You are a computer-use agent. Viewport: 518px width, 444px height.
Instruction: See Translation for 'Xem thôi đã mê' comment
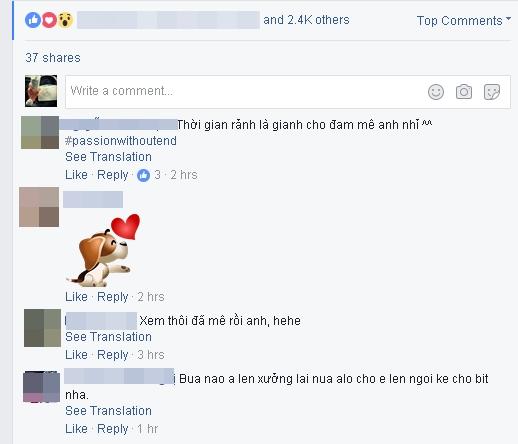[108, 337]
